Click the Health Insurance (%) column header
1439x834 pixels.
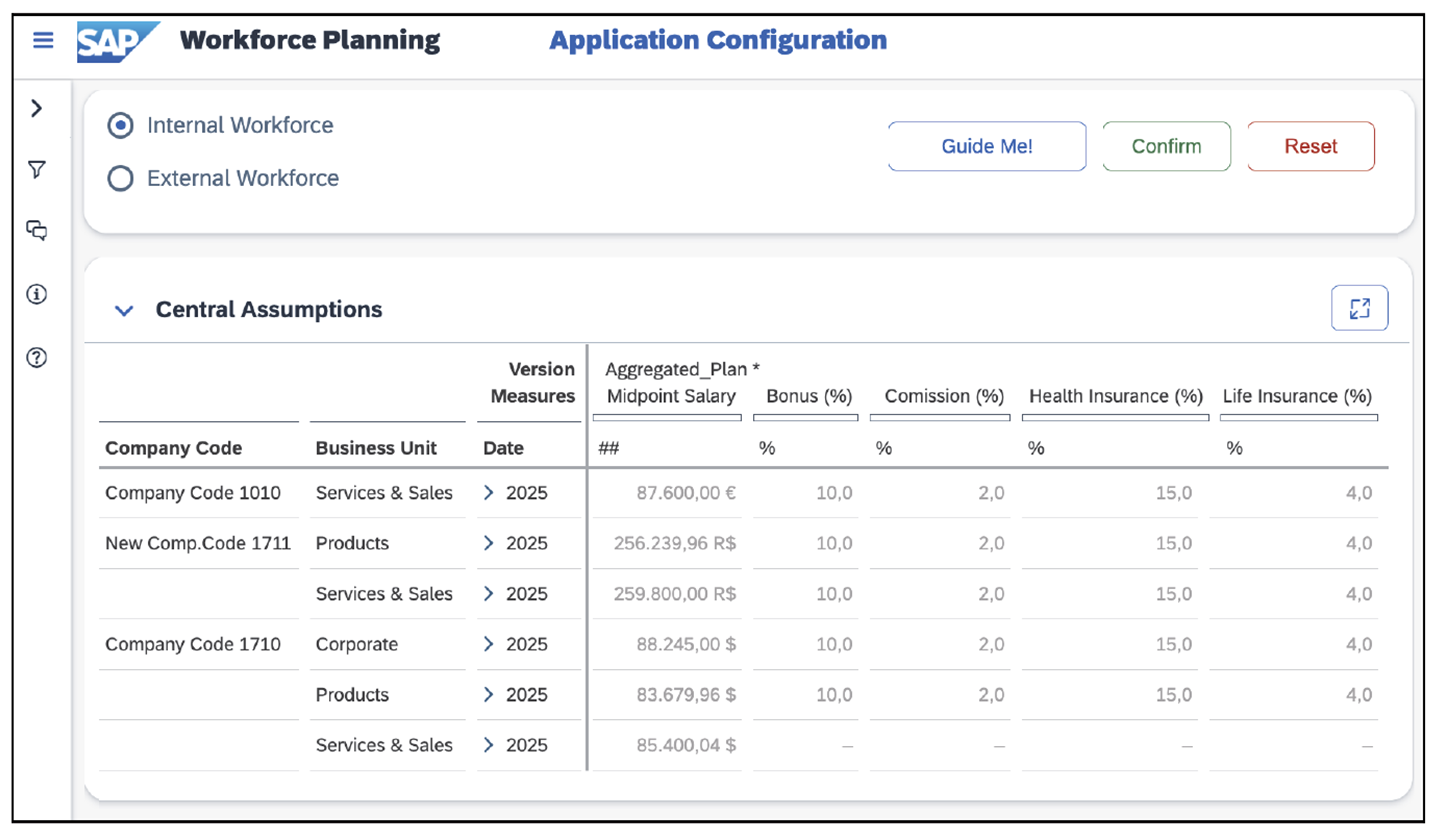click(x=1115, y=396)
